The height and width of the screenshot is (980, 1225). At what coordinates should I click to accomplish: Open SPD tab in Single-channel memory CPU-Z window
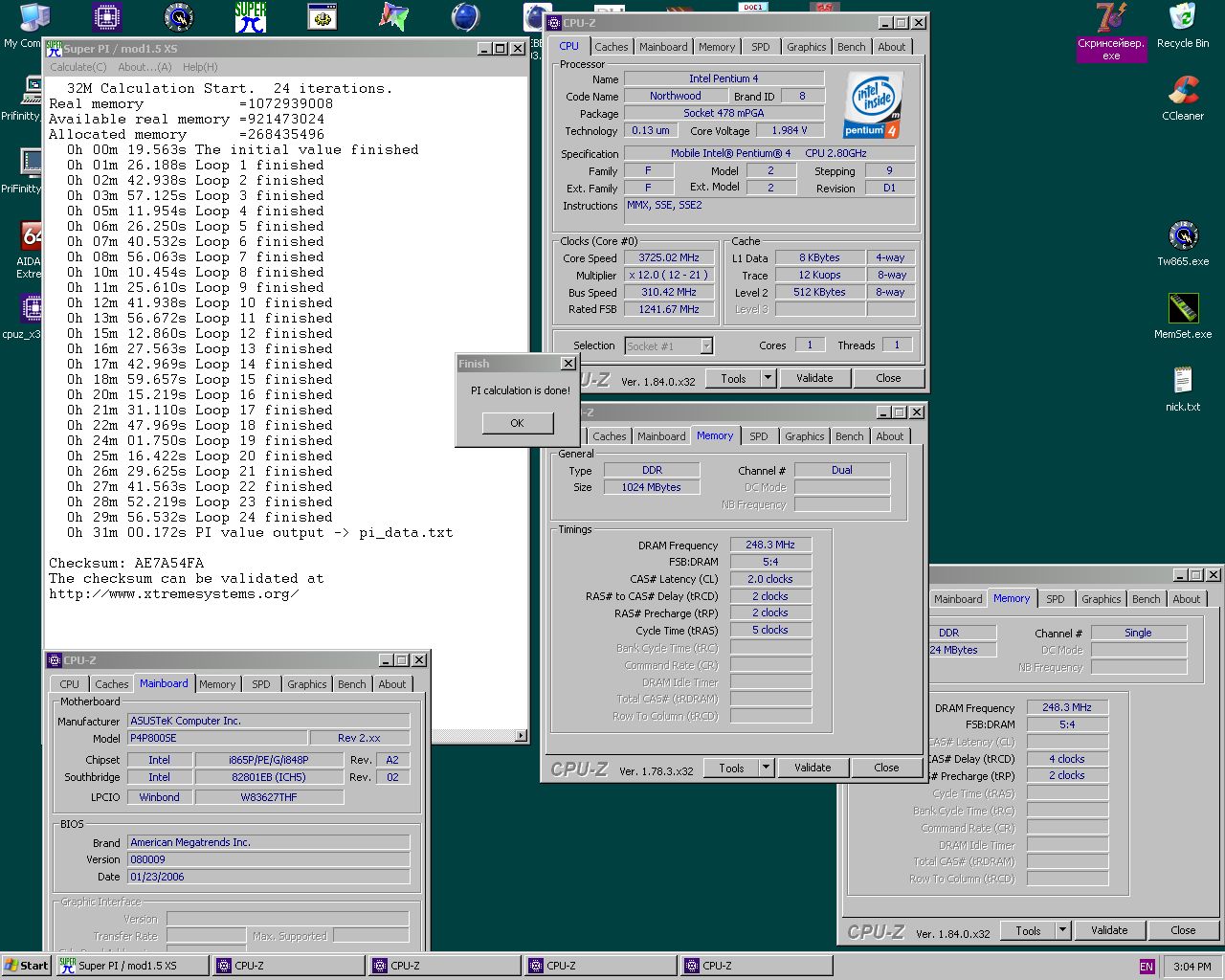[1055, 599]
